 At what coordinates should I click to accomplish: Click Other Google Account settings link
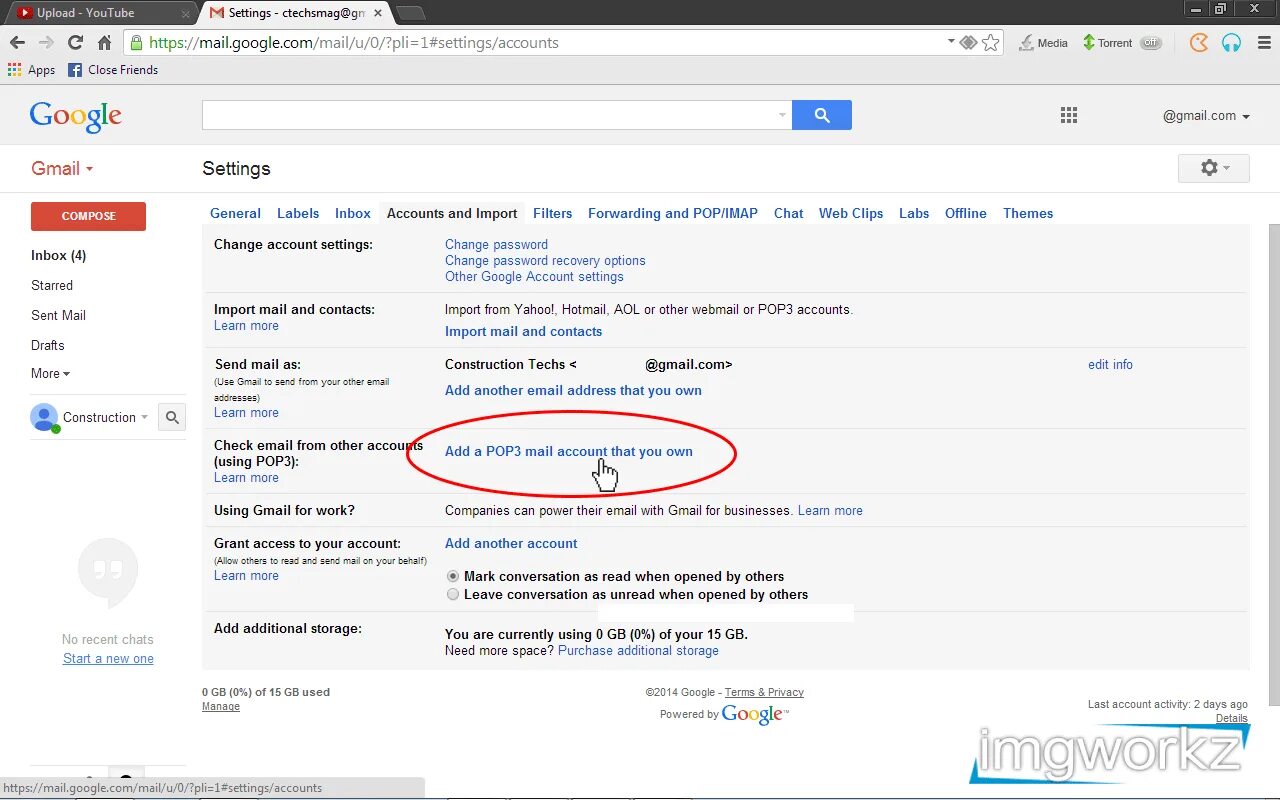(x=534, y=277)
